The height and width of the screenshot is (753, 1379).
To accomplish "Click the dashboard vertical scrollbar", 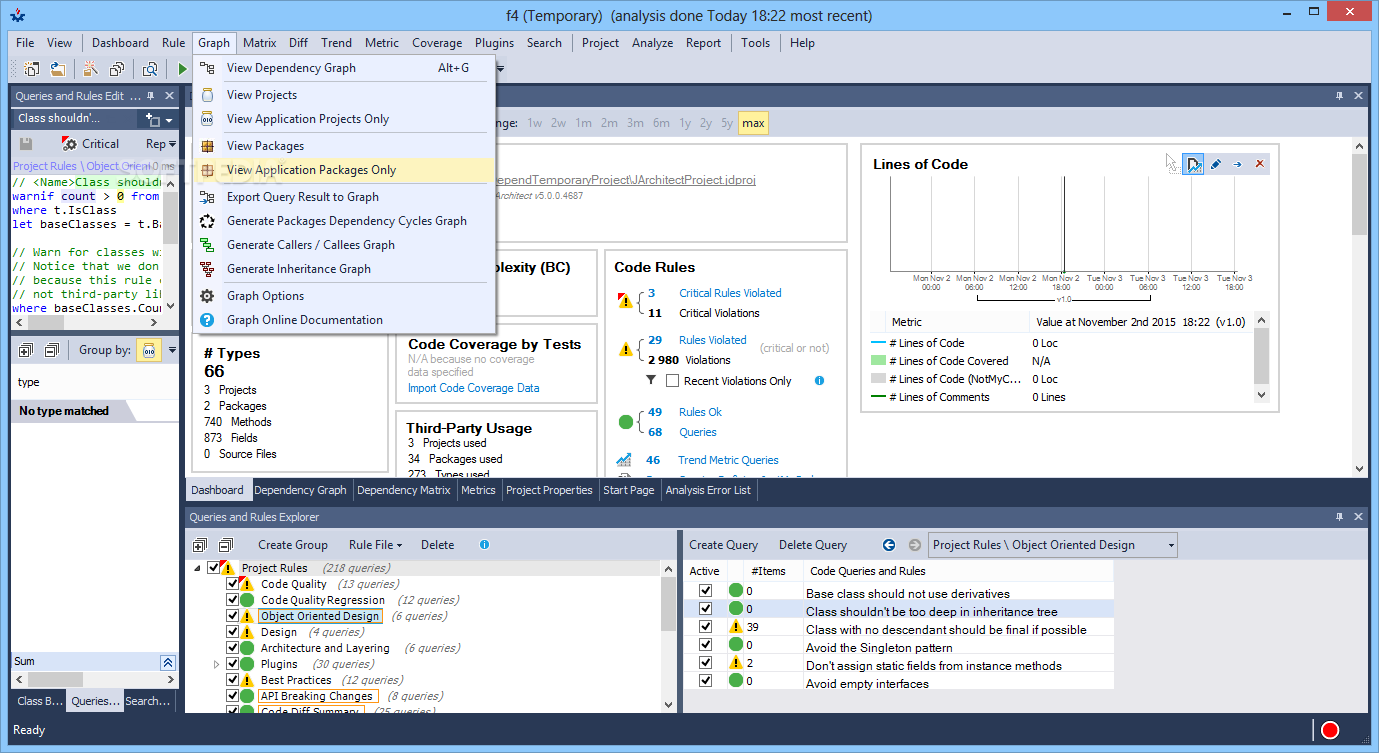I will (1359, 305).
